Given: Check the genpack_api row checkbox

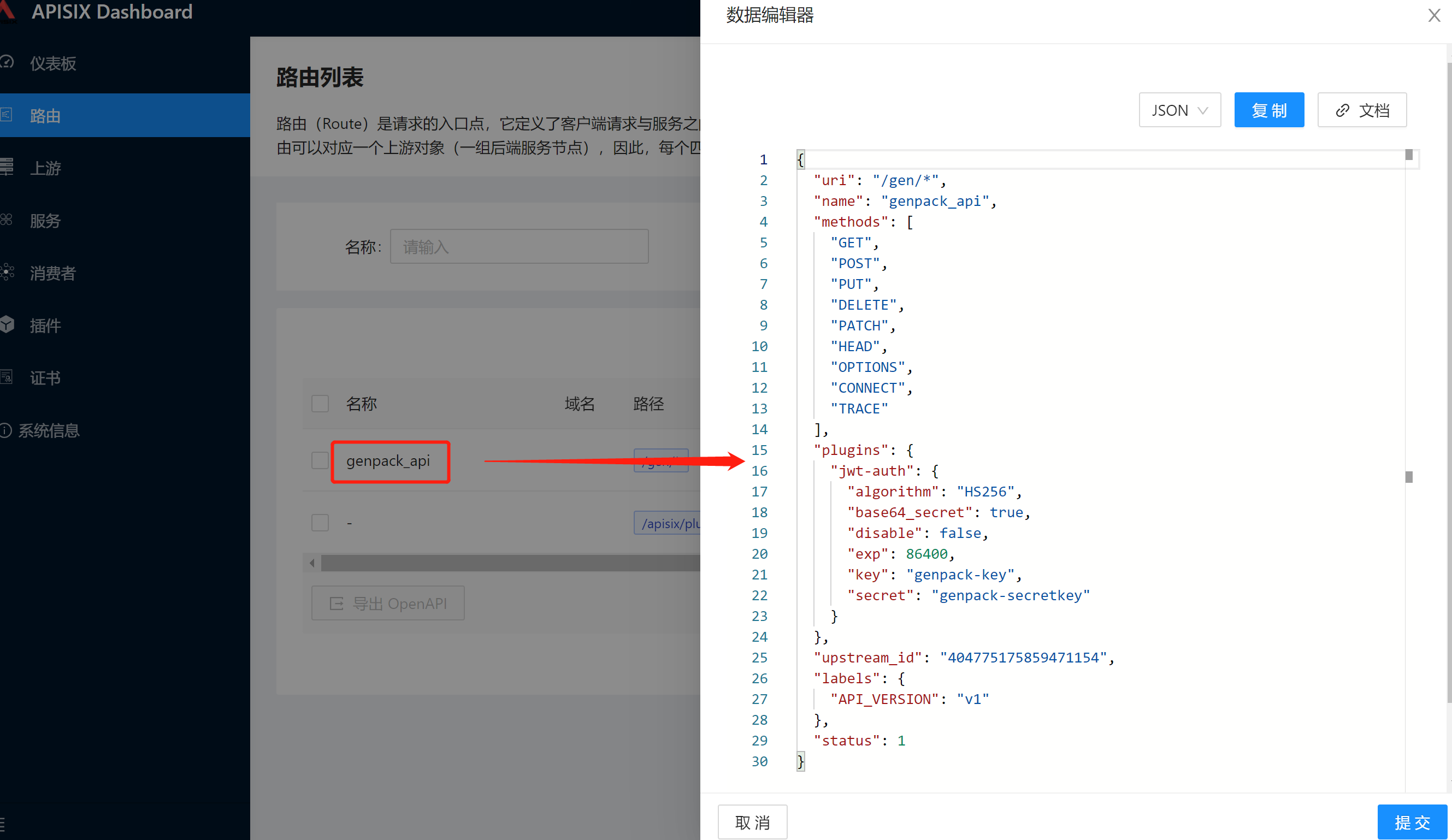Looking at the screenshot, I should click(x=320, y=460).
